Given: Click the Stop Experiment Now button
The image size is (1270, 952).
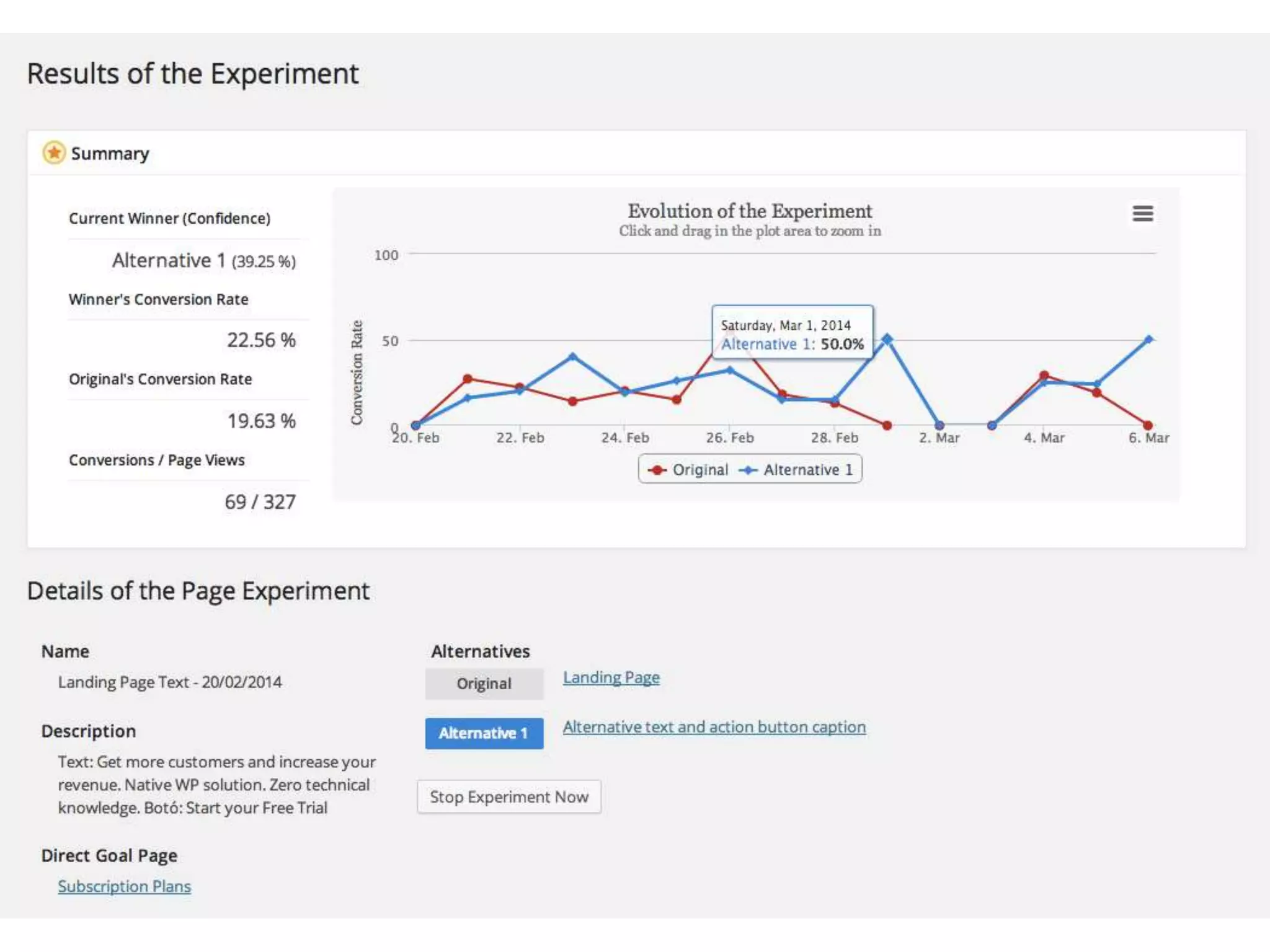Looking at the screenshot, I should click(508, 796).
